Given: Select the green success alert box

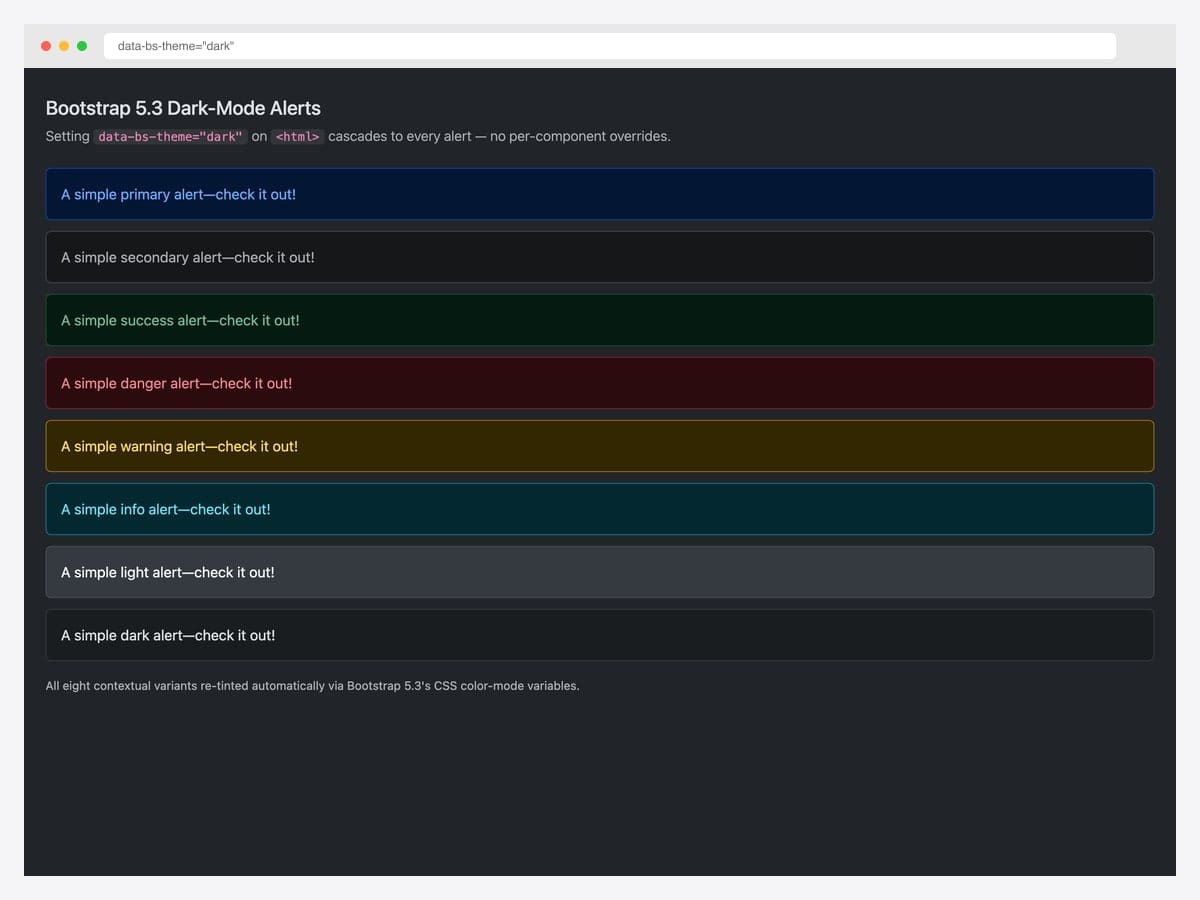Looking at the screenshot, I should pos(600,320).
